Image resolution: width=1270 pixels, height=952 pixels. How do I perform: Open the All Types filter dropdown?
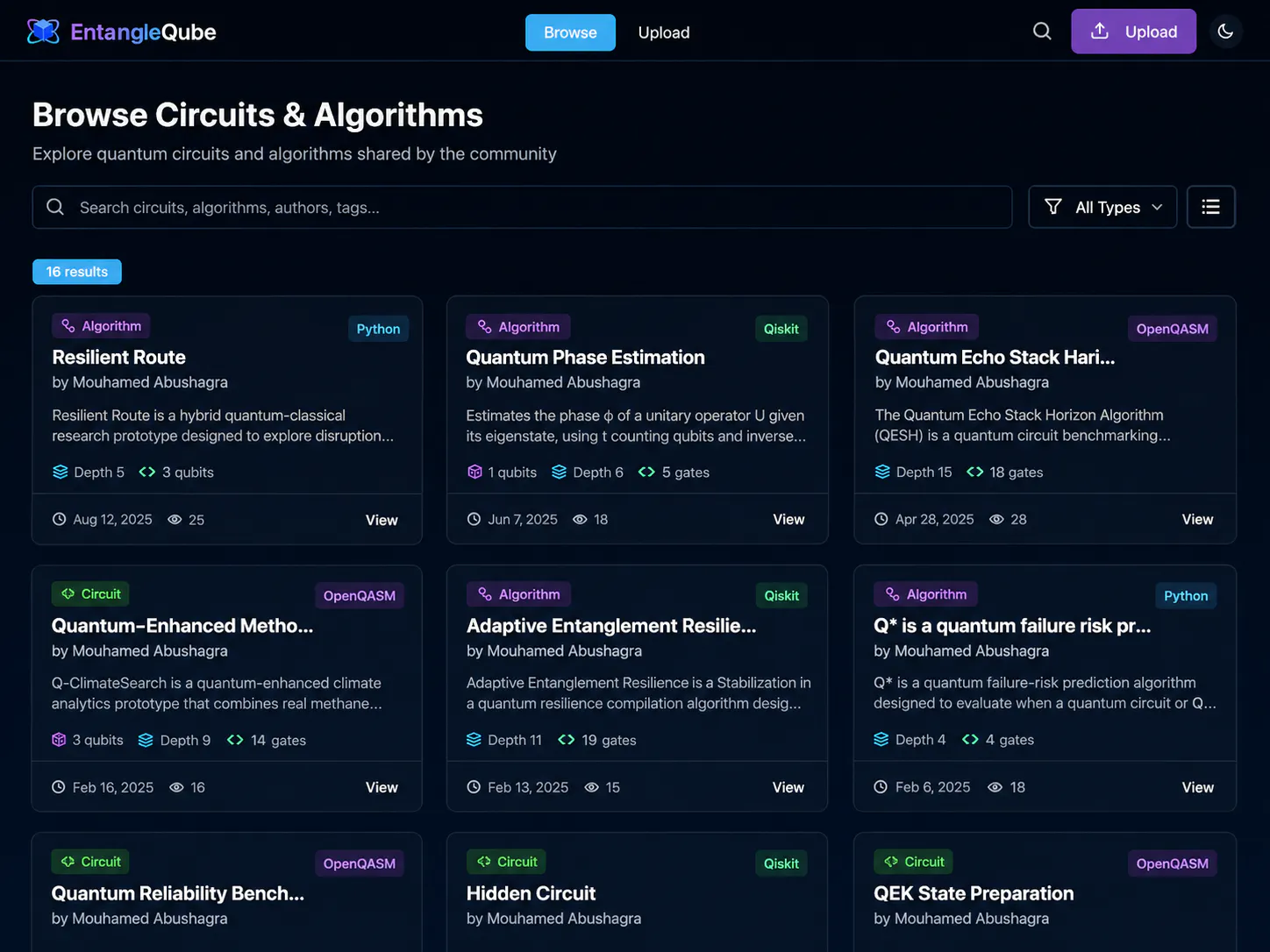(1102, 207)
